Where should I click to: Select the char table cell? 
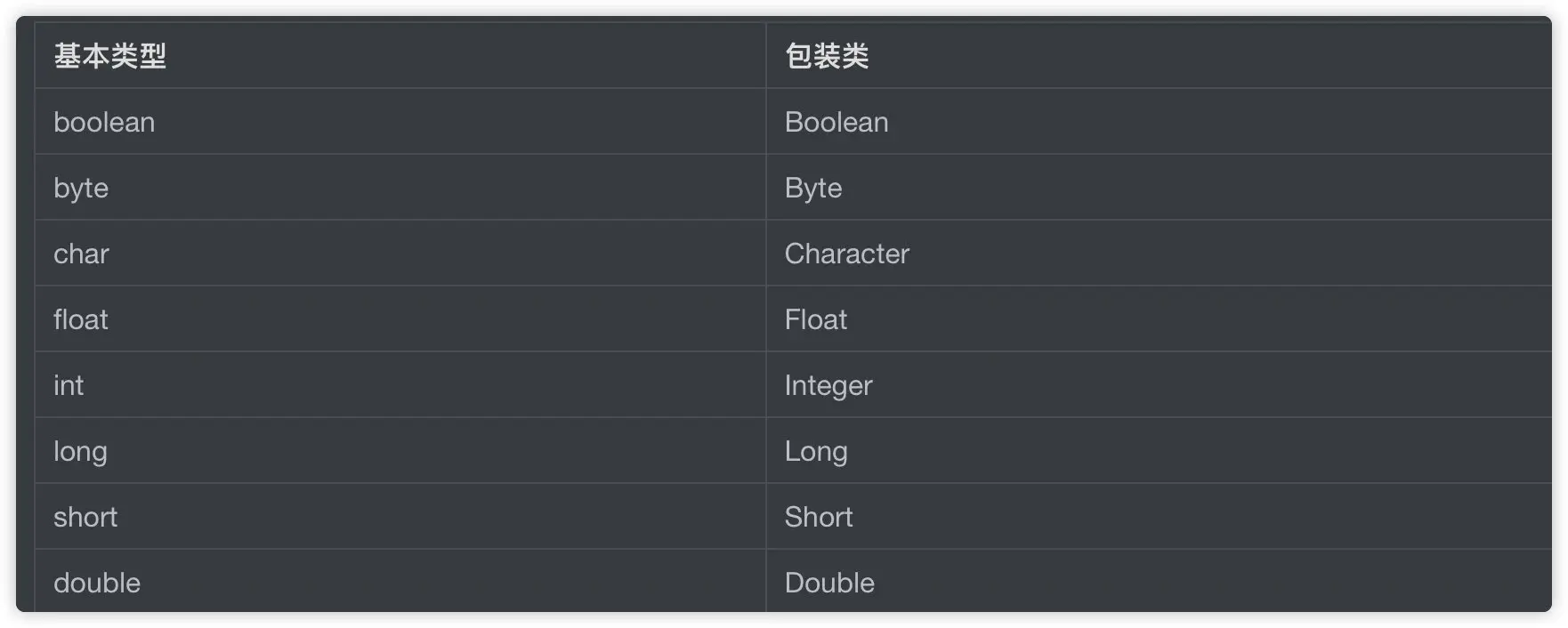(x=81, y=254)
